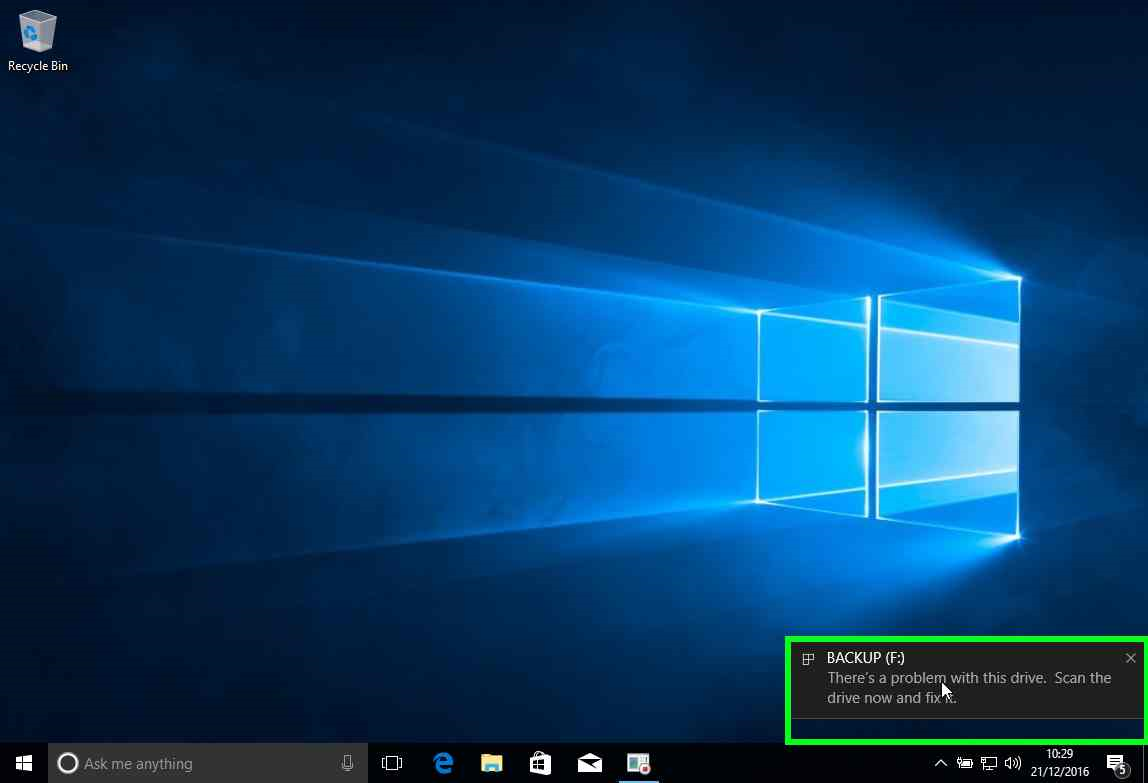Open the Mail app from the taskbar

(x=589, y=763)
